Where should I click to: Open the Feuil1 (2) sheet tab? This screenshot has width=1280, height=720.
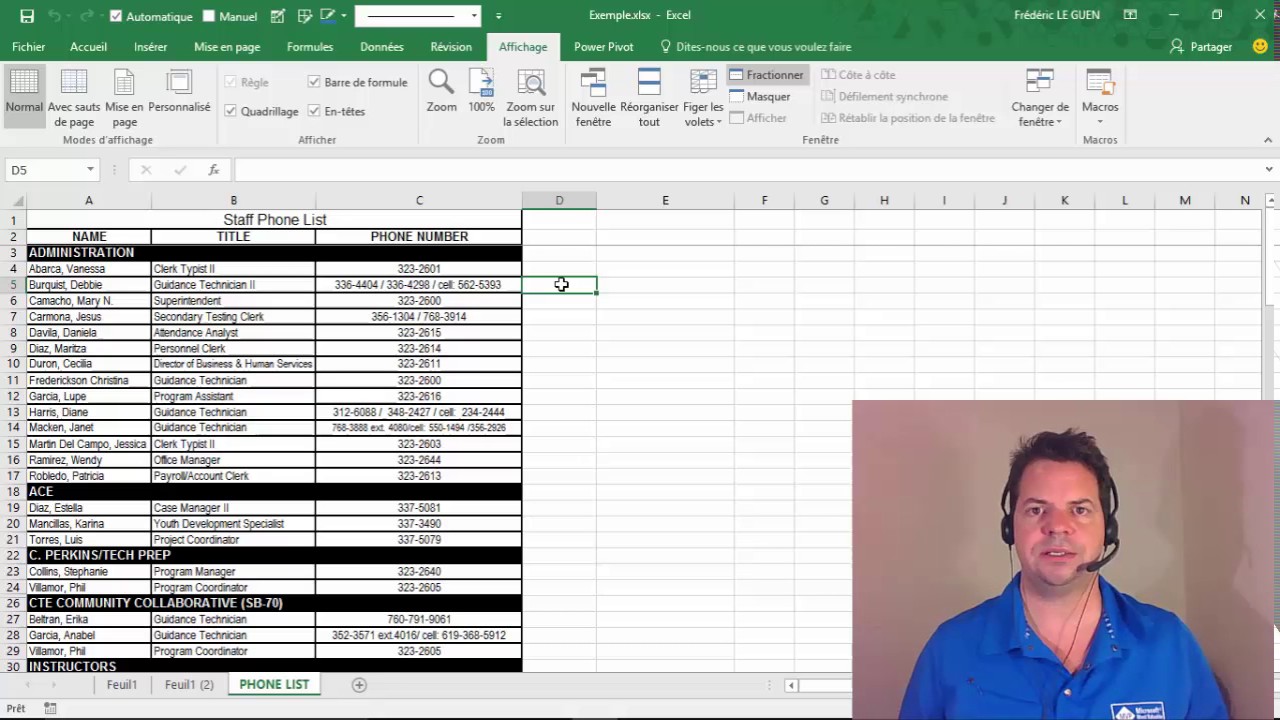coord(189,685)
